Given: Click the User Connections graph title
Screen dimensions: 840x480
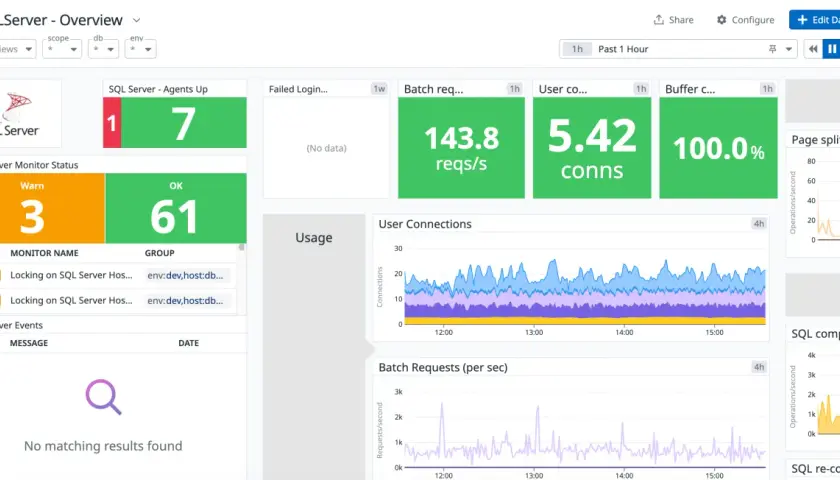Looking at the screenshot, I should 425,224.
